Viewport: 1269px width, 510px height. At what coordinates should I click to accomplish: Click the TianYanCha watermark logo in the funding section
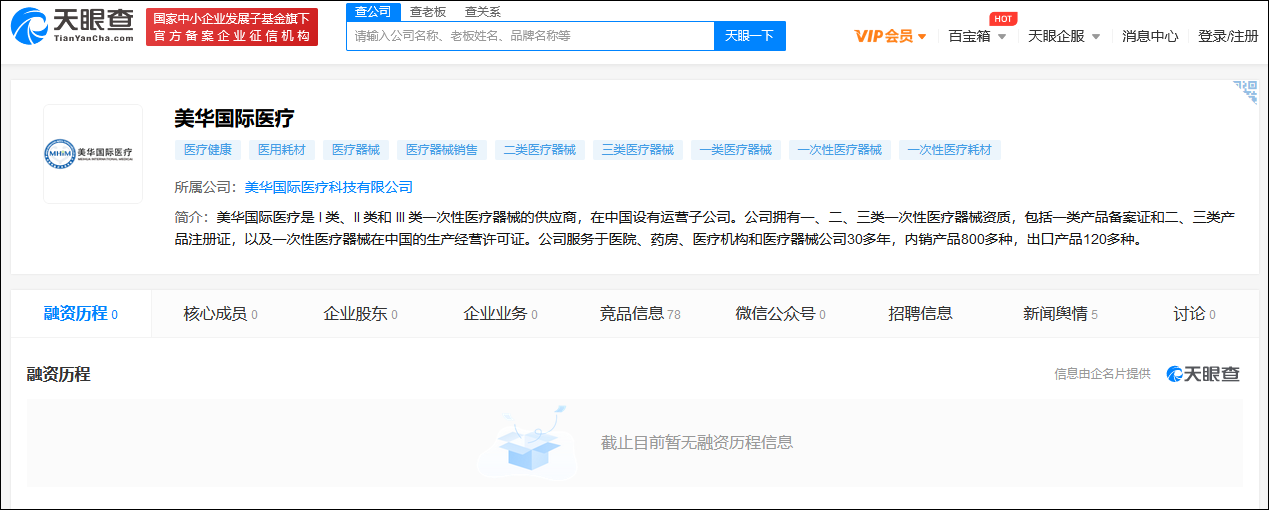[1203, 374]
